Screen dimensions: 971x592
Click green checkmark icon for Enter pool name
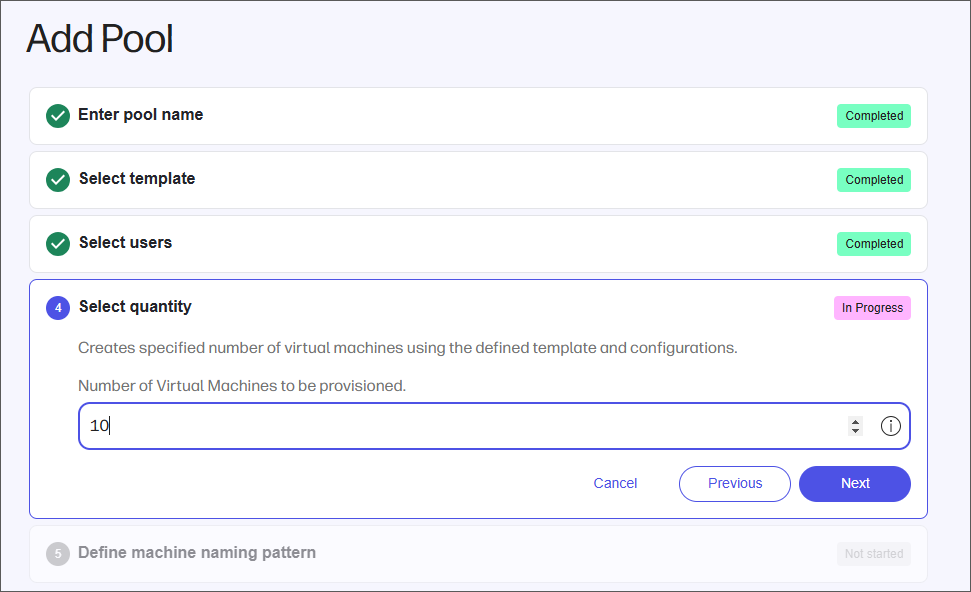tap(58, 116)
